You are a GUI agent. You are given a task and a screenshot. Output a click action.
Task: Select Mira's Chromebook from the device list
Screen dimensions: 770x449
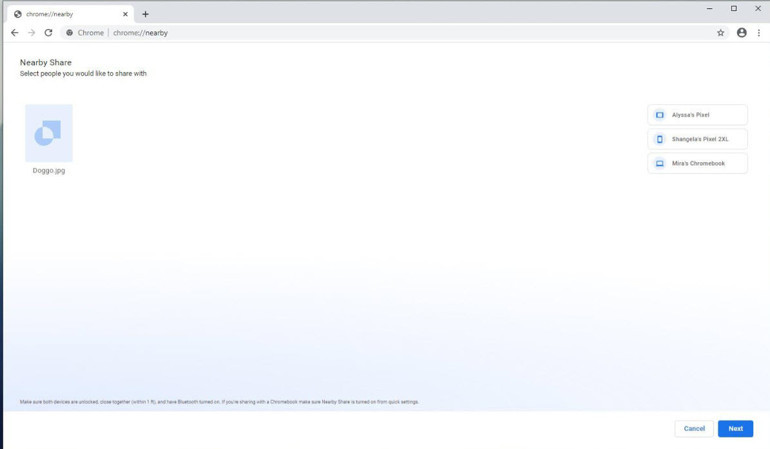point(697,163)
